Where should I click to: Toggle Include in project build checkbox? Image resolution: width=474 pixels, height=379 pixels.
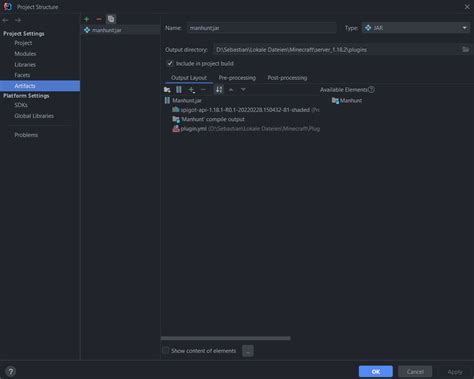click(x=170, y=63)
